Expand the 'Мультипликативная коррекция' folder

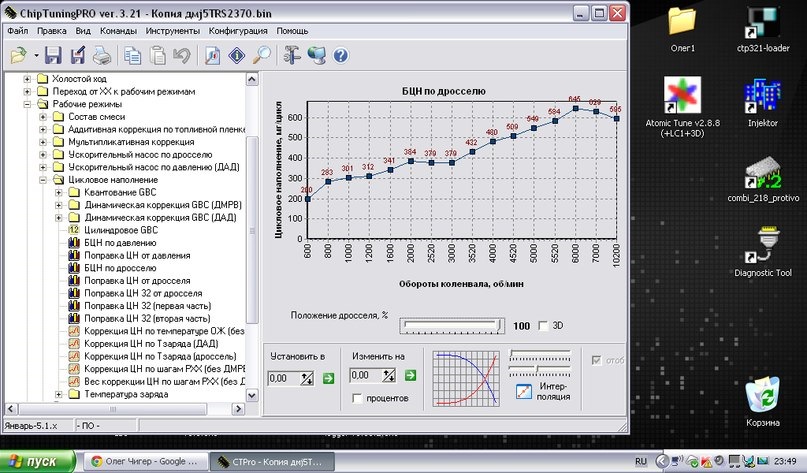click(43, 142)
